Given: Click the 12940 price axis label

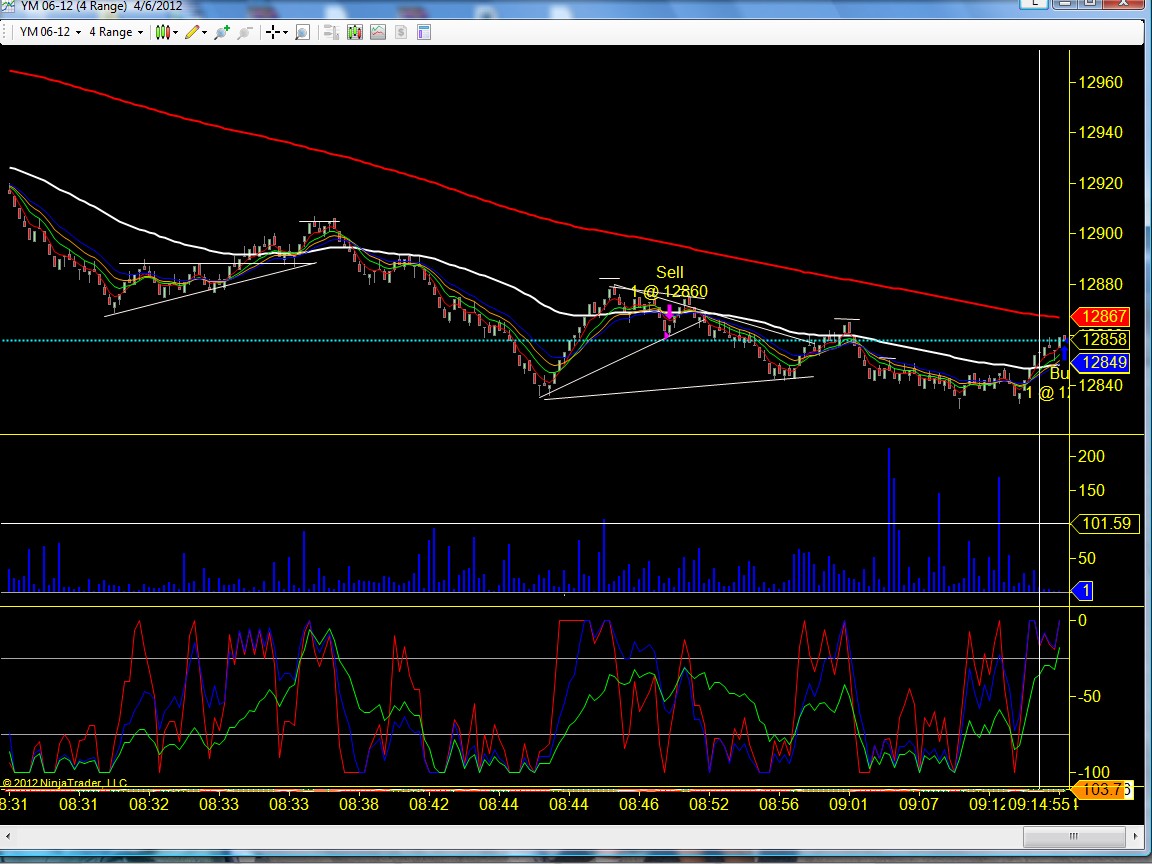Looking at the screenshot, I should click(x=1100, y=132).
